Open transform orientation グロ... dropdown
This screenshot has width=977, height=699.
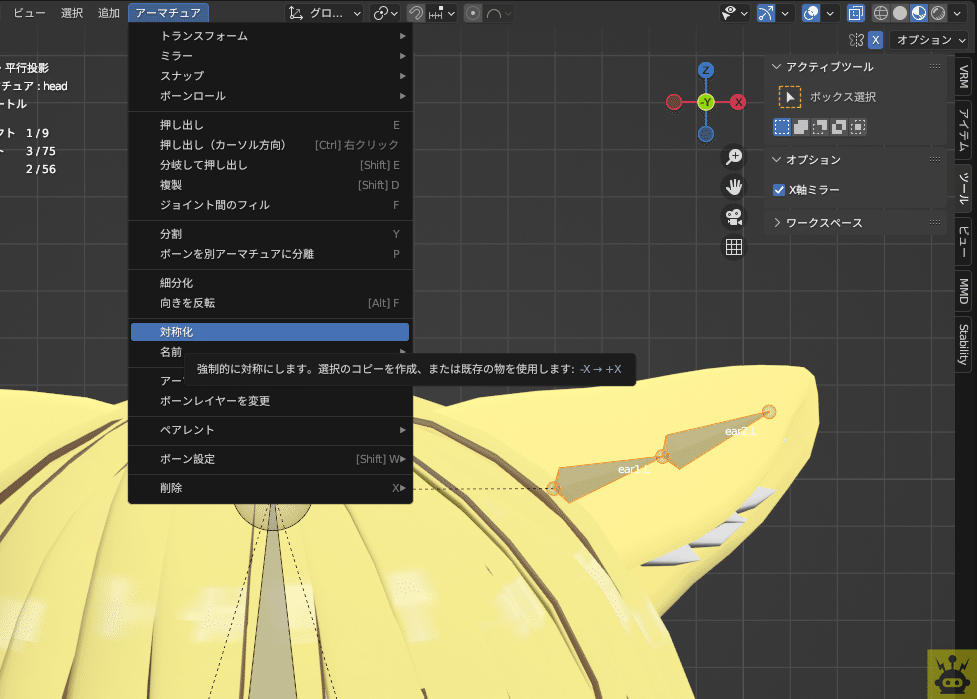click(325, 13)
